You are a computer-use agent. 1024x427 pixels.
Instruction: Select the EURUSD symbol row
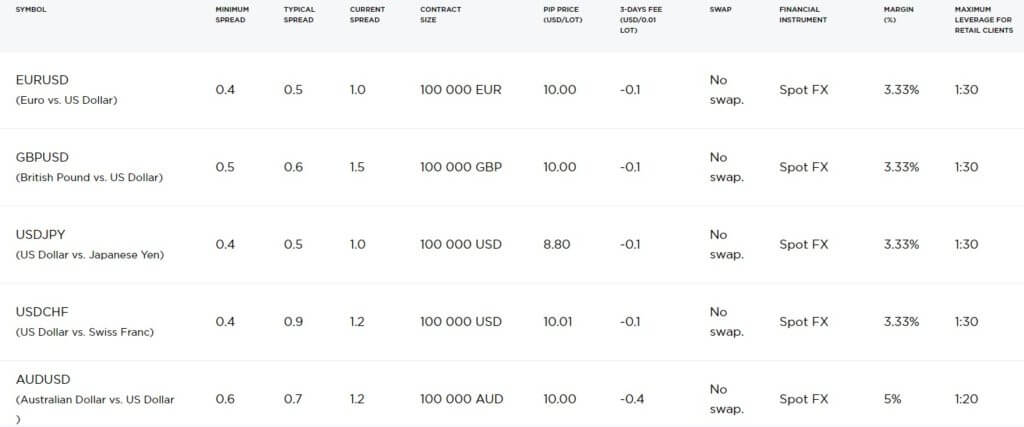pos(512,90)
